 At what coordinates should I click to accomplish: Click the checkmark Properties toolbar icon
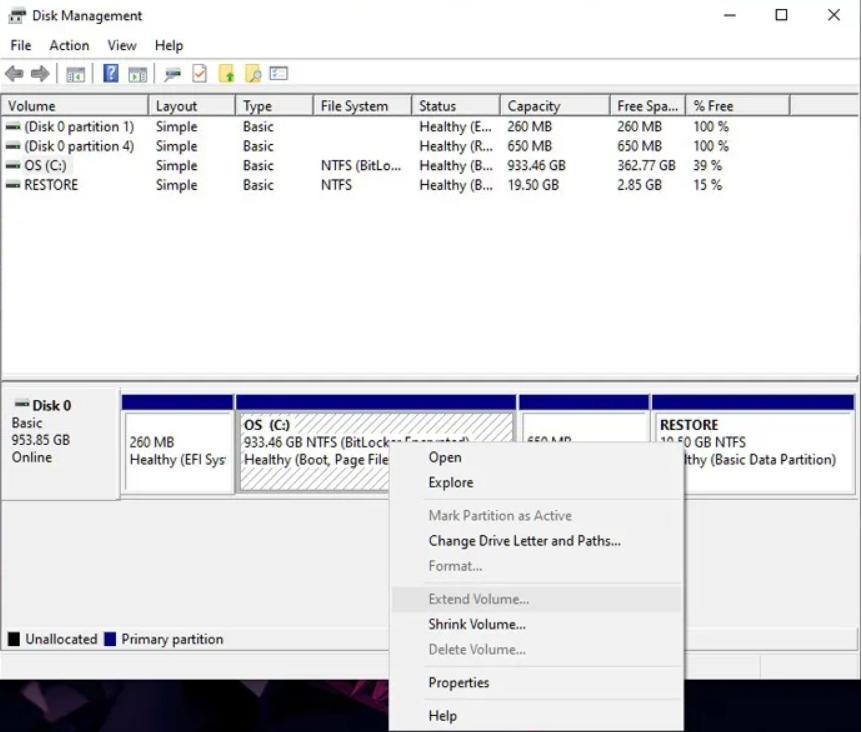click(x=200, y=74)
